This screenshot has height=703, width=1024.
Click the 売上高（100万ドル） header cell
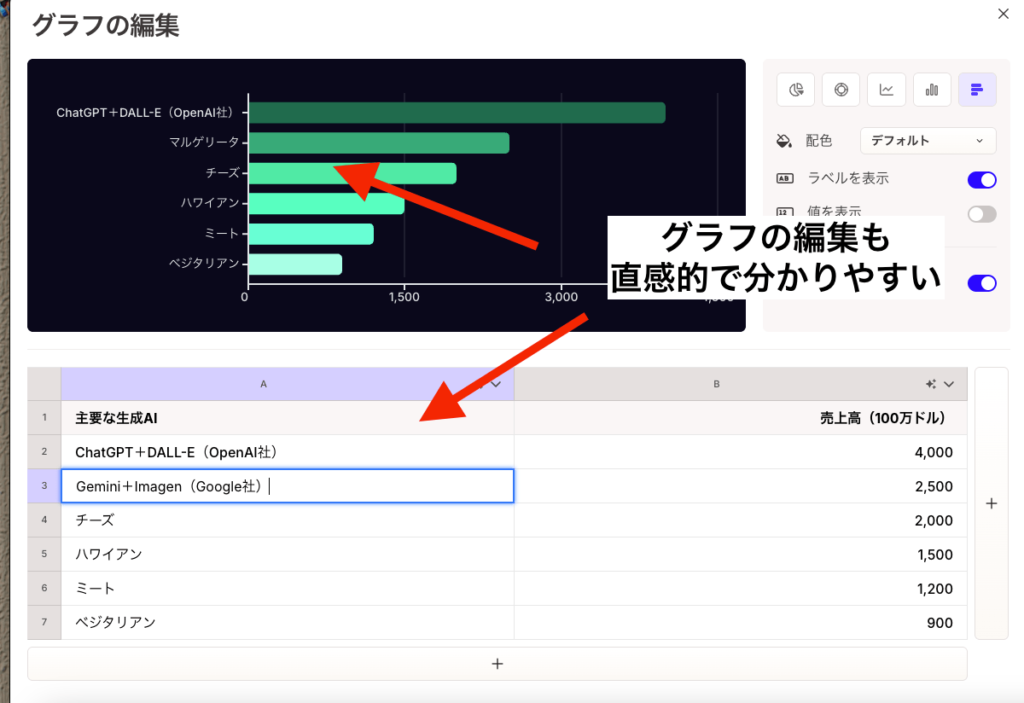(x=741, y=417)
